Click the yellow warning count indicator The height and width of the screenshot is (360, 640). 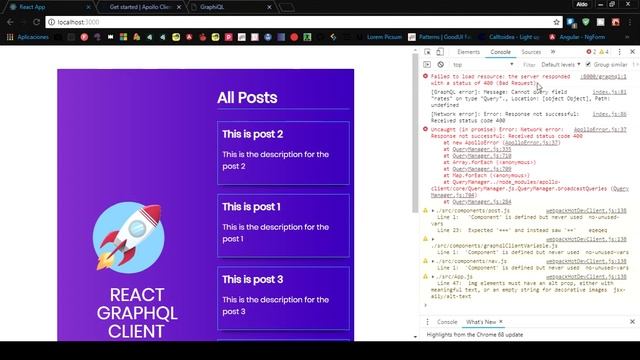[x=604, y=52]
